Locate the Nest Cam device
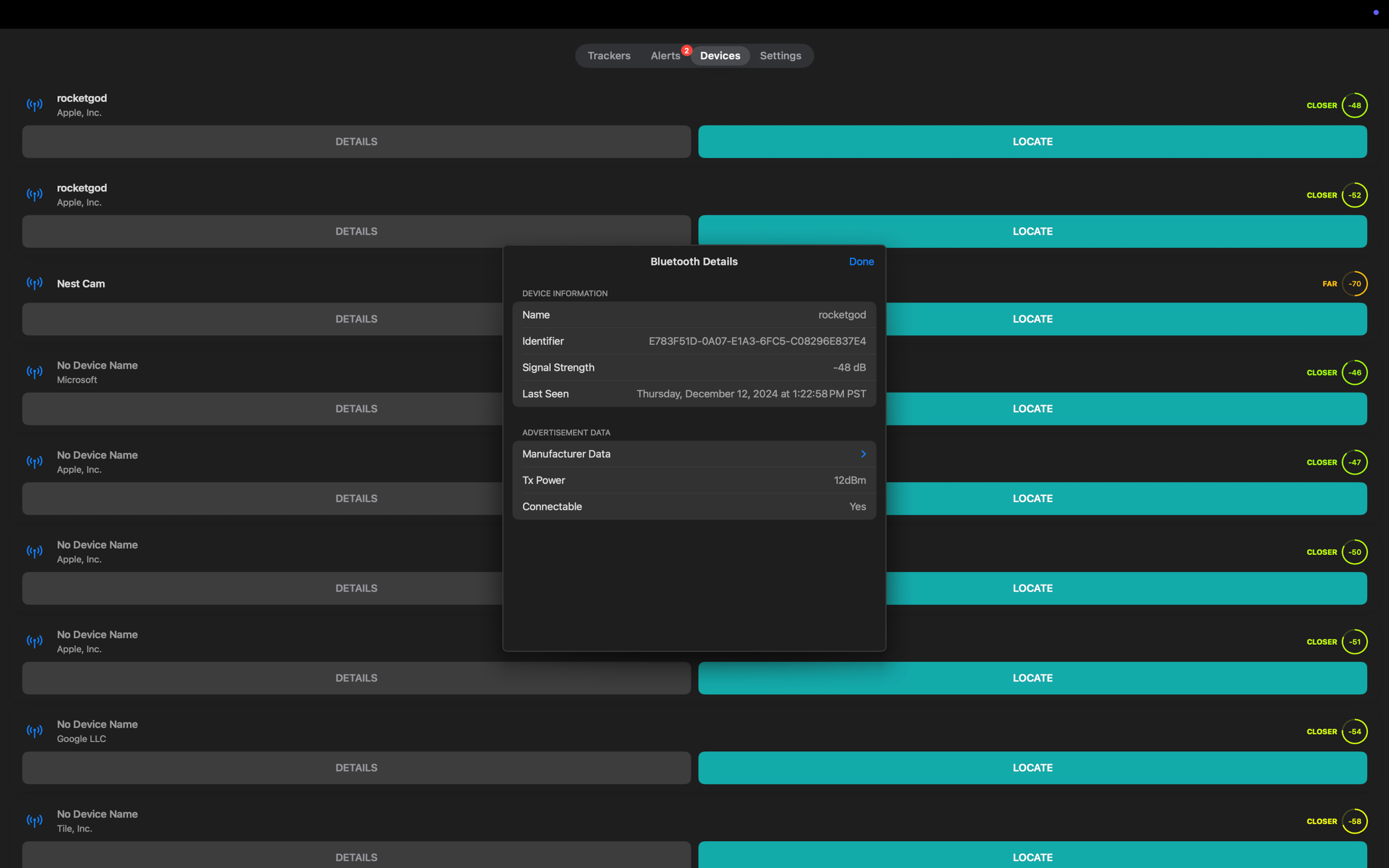 click(x=1127, y=319)
